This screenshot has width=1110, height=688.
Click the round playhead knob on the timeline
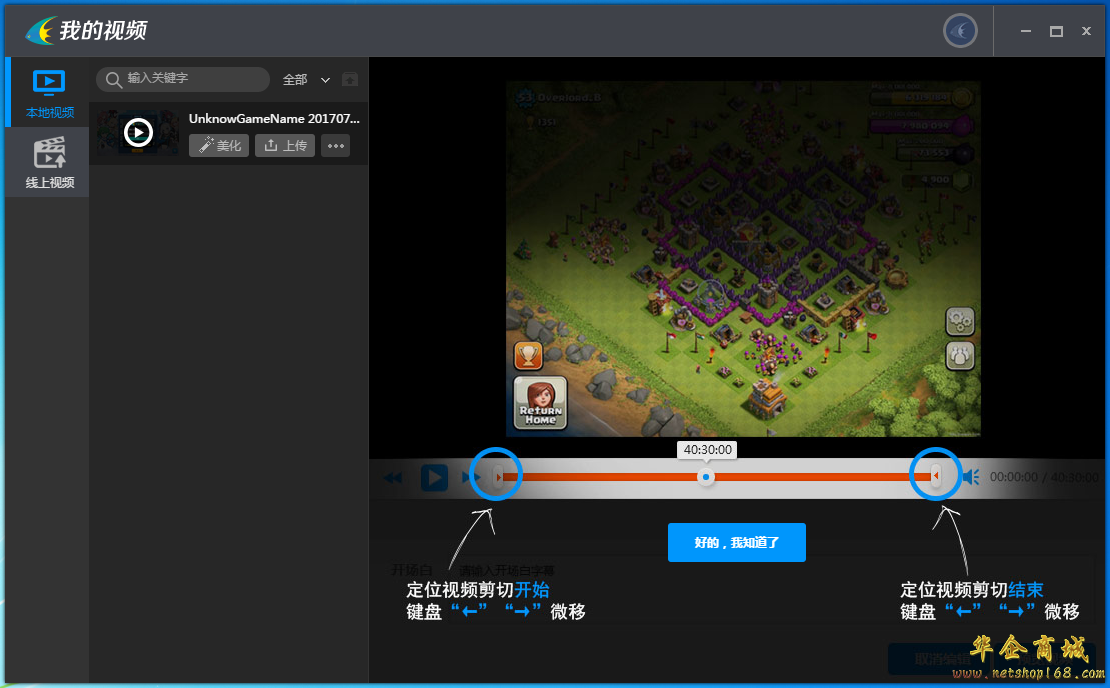706,477
